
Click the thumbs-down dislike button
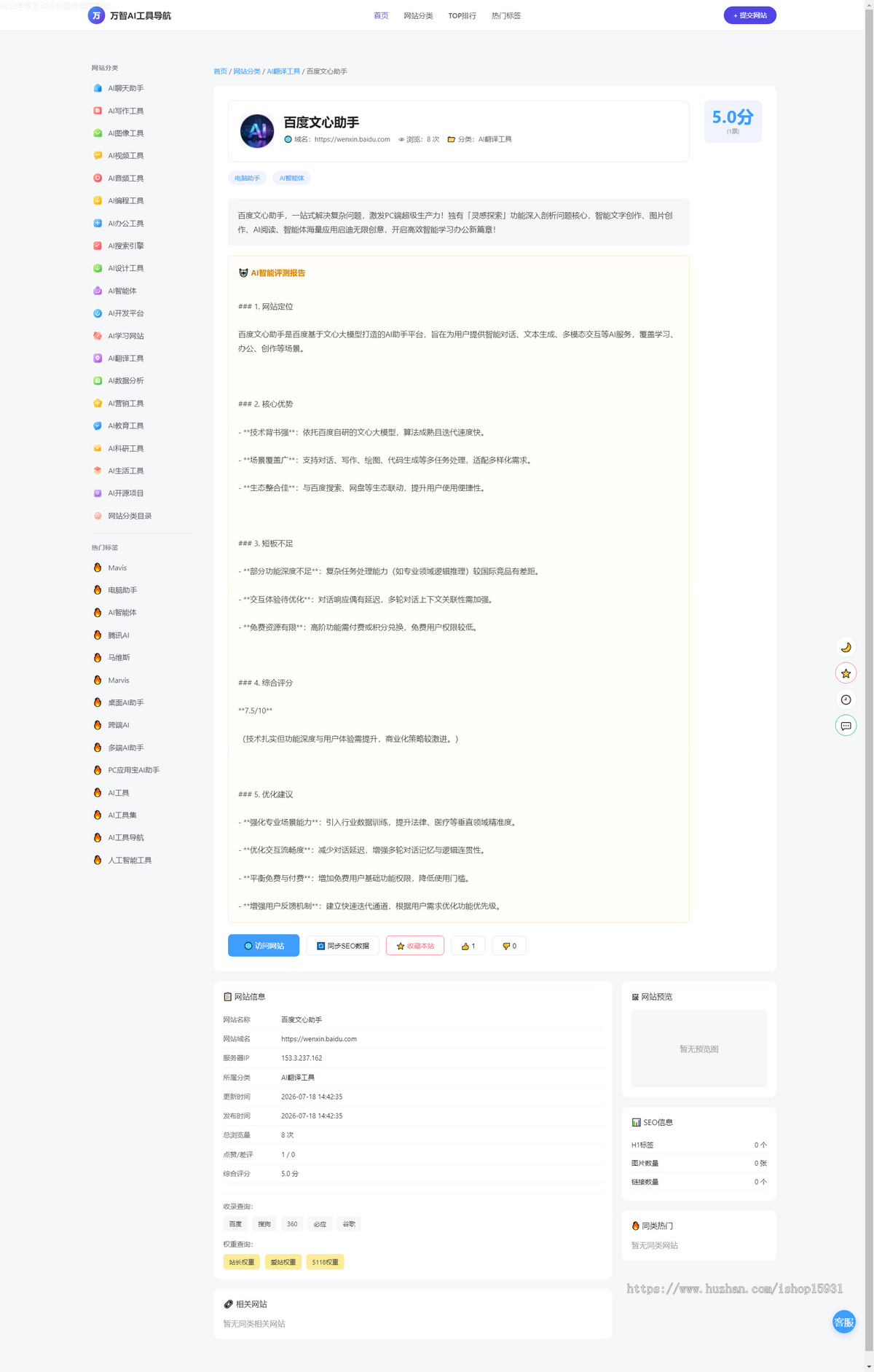click(x=509, y=946)
